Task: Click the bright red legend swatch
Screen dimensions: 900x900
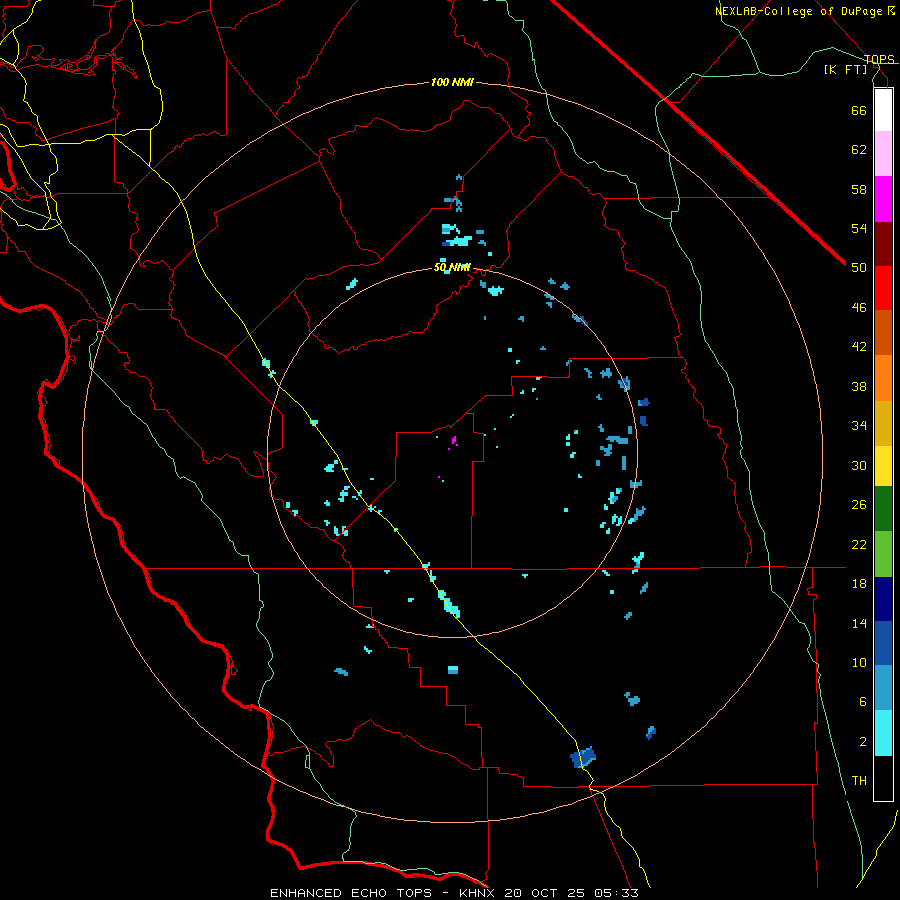Action: pos(883,288)
